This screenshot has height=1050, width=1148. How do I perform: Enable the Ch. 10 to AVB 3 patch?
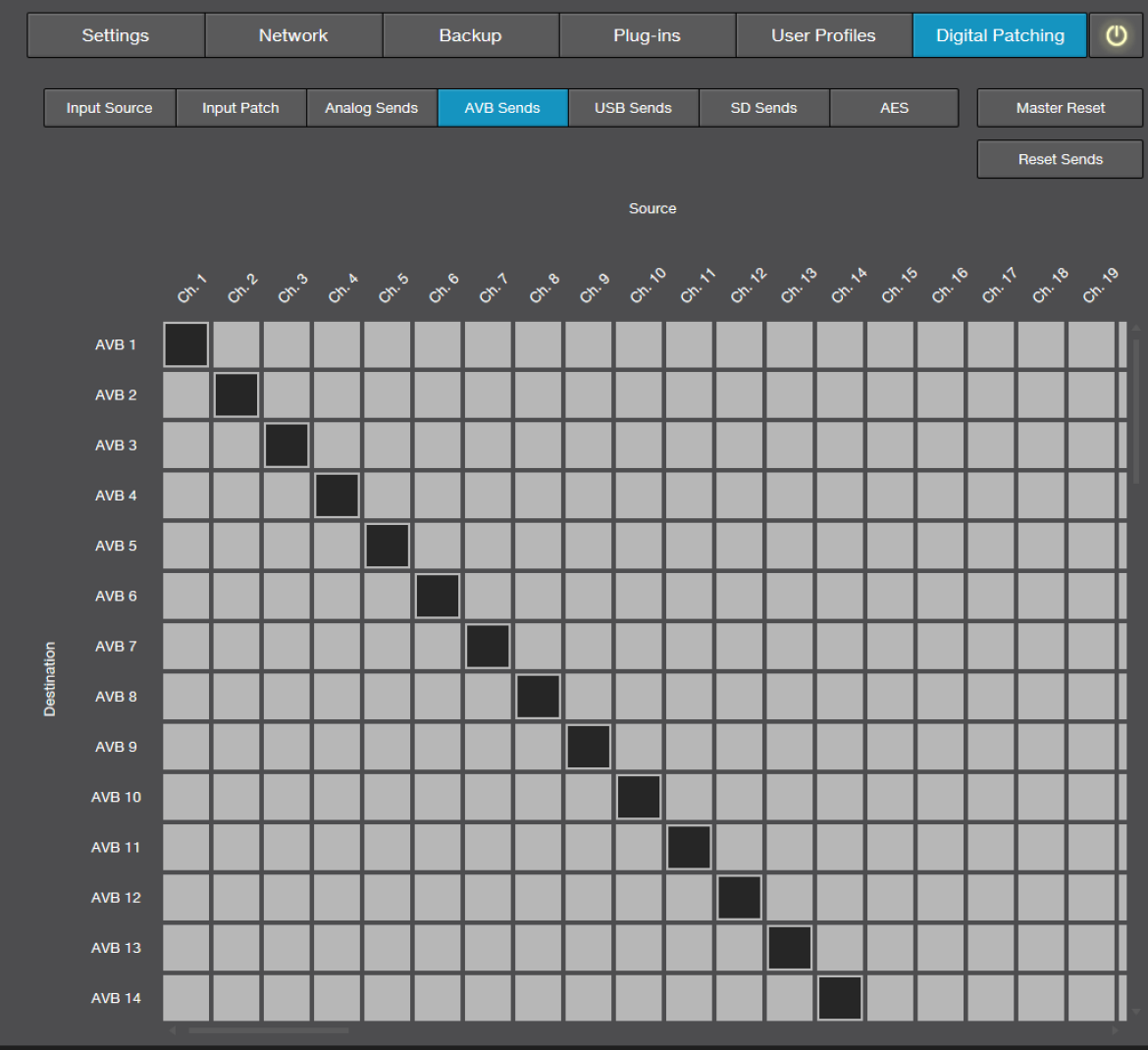[639, 446]
